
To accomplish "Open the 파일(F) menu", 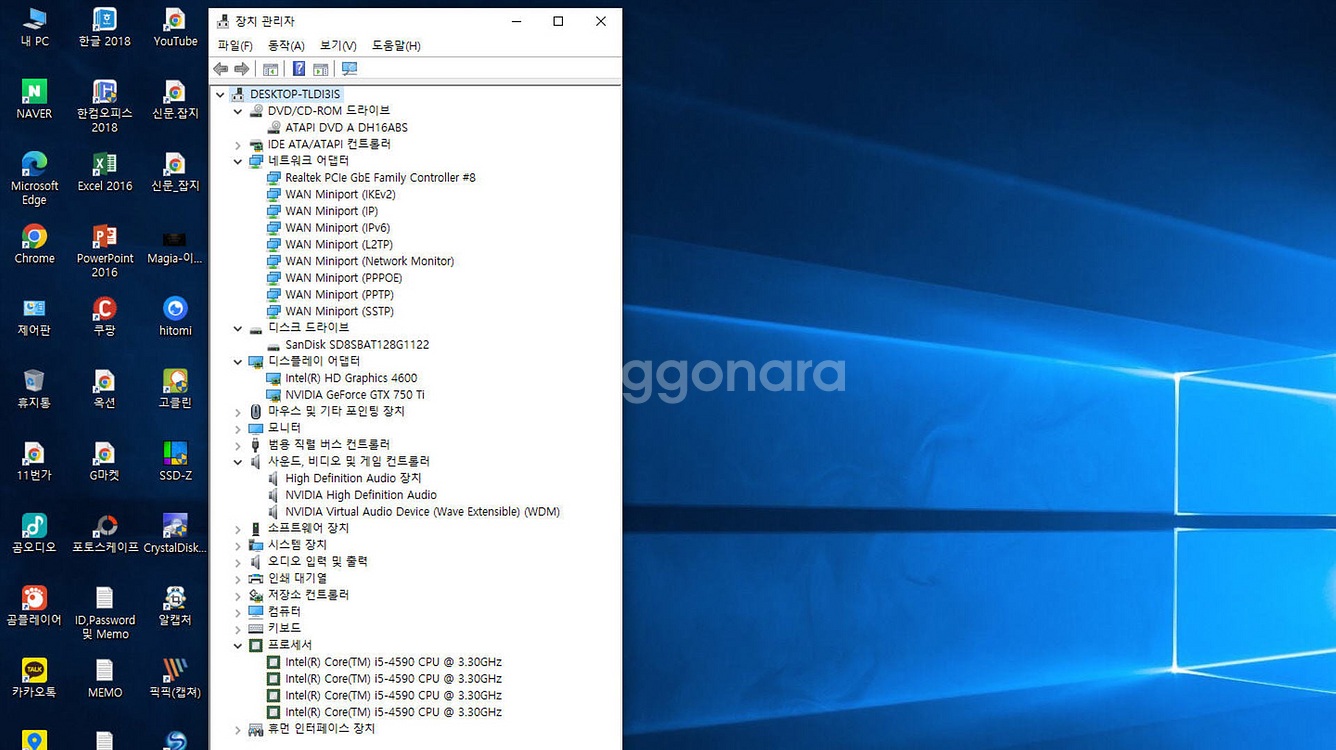I will click(235, 46).
